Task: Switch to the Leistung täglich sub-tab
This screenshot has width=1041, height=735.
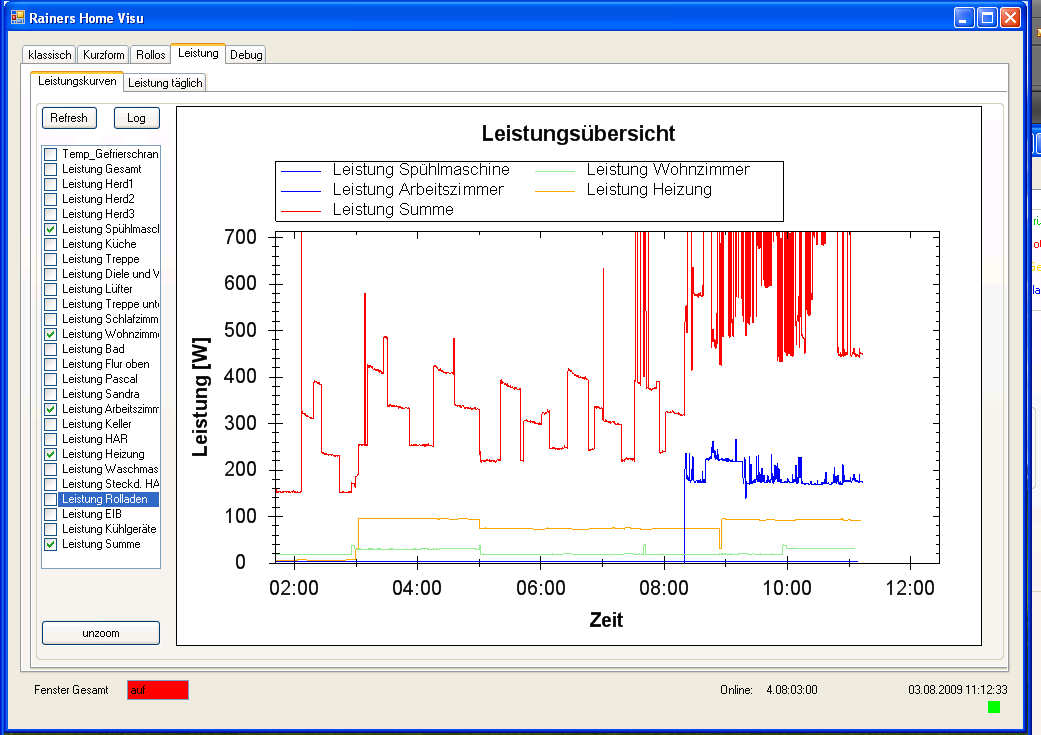Action: [165, 83]
